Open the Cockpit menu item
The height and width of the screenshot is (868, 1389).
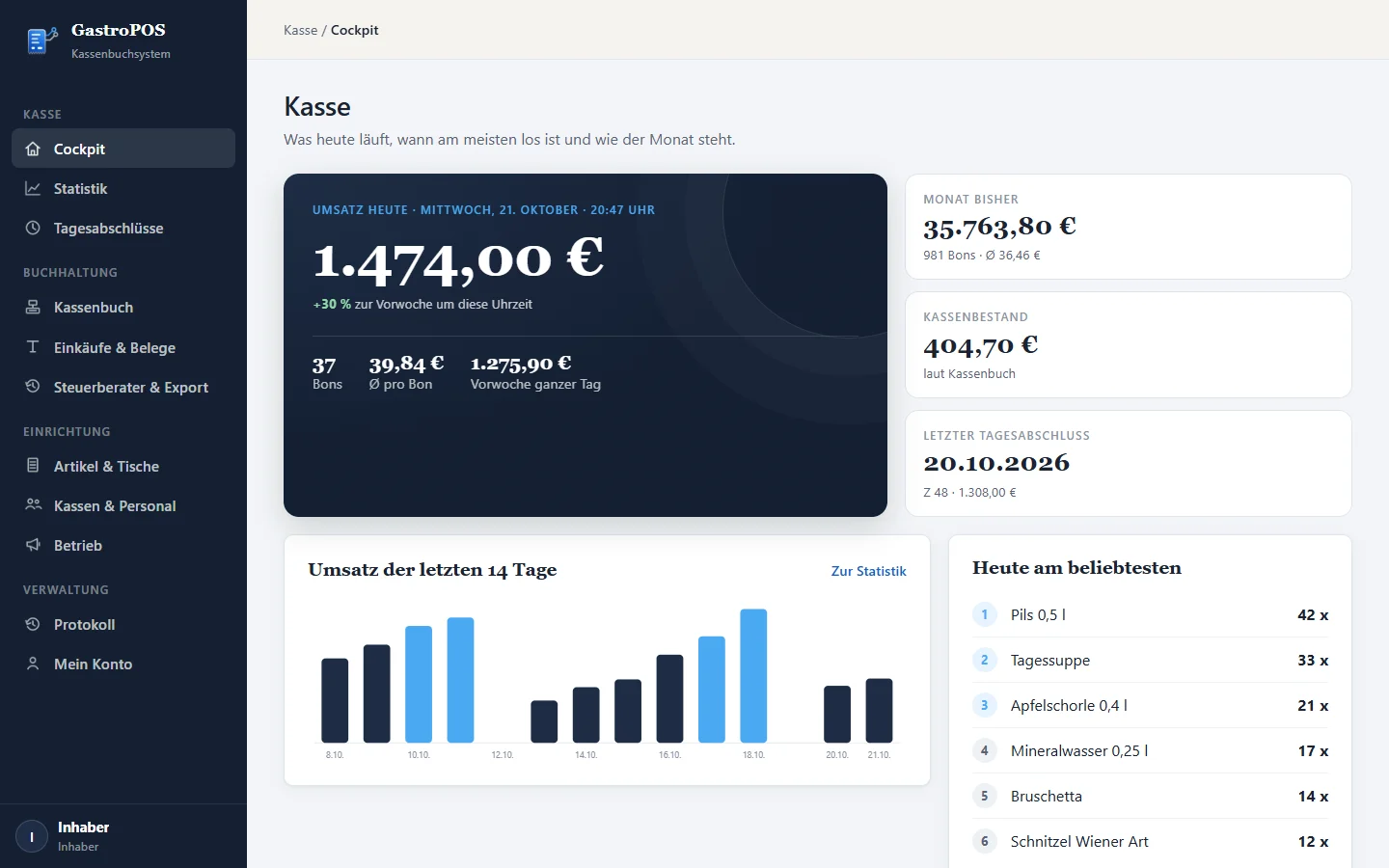(123, 149)
